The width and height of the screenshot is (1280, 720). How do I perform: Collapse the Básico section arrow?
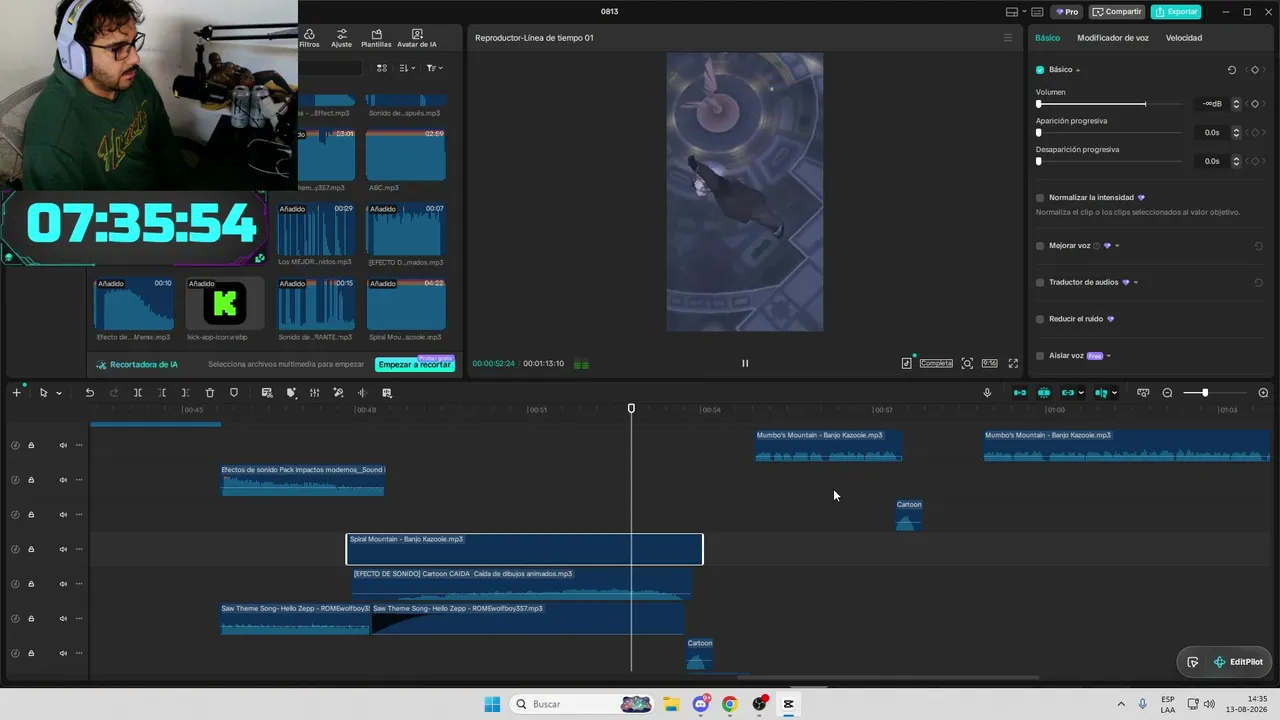1078,70
